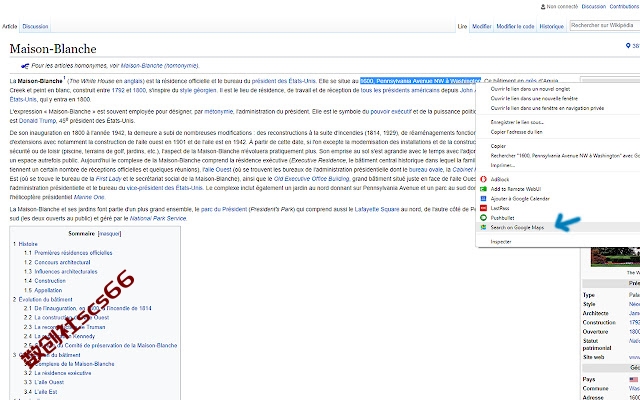
Task: Open the anglais link in the first paragraph
Action: pos(133,81)
